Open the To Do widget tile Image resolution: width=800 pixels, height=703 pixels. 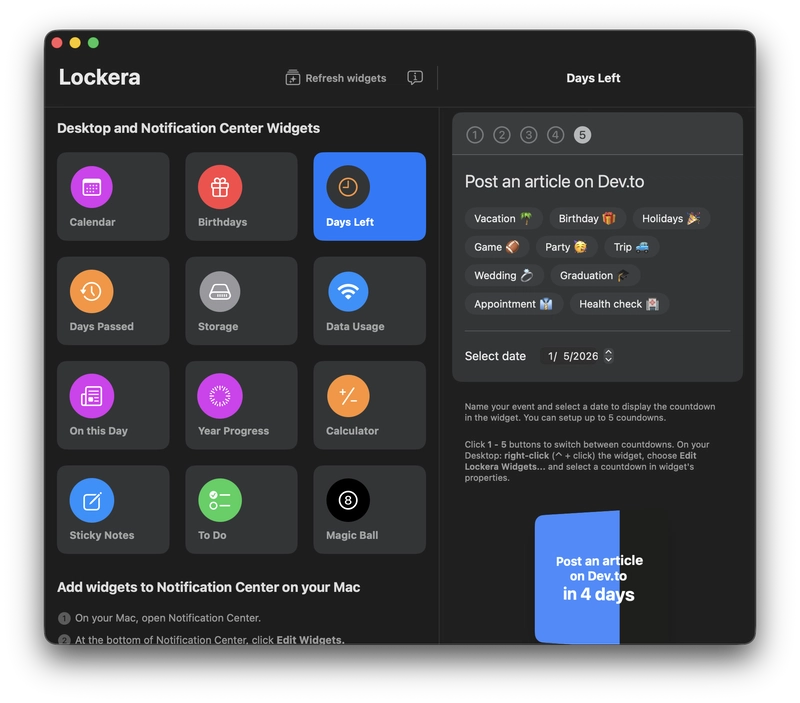click(241, 510)
